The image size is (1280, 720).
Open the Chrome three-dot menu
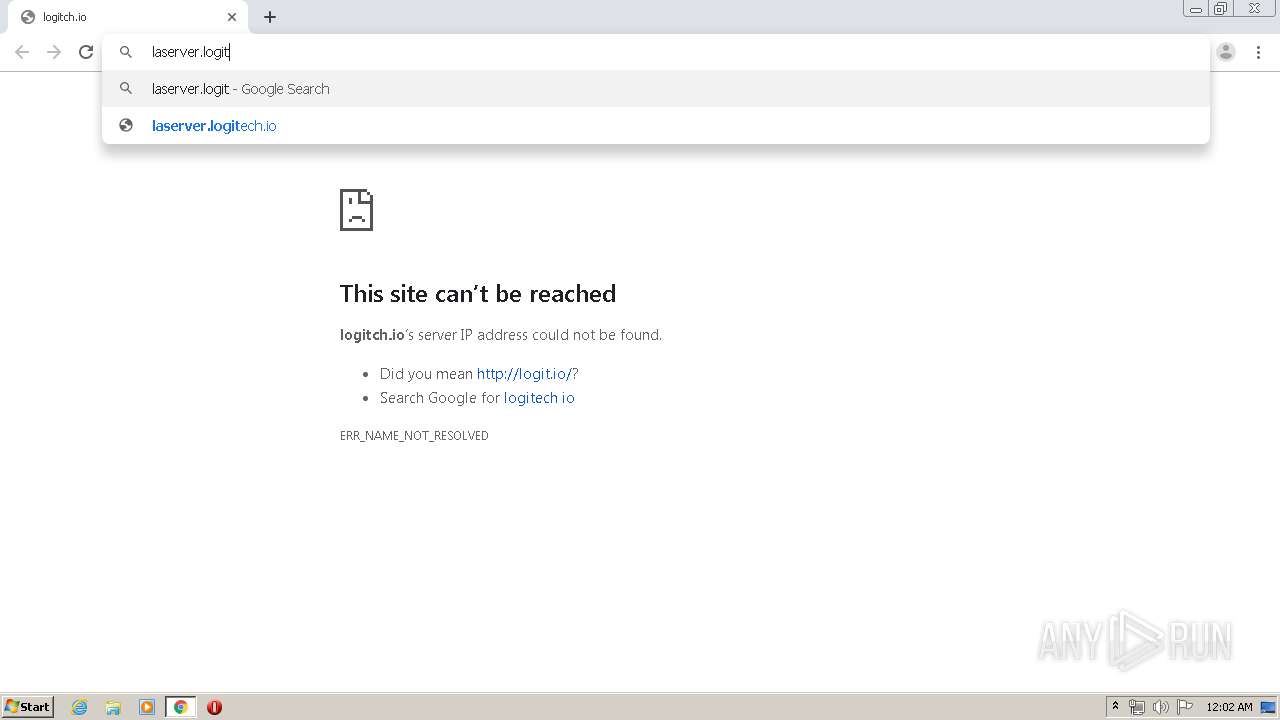pyautogui.click(x=1258, y=52)
